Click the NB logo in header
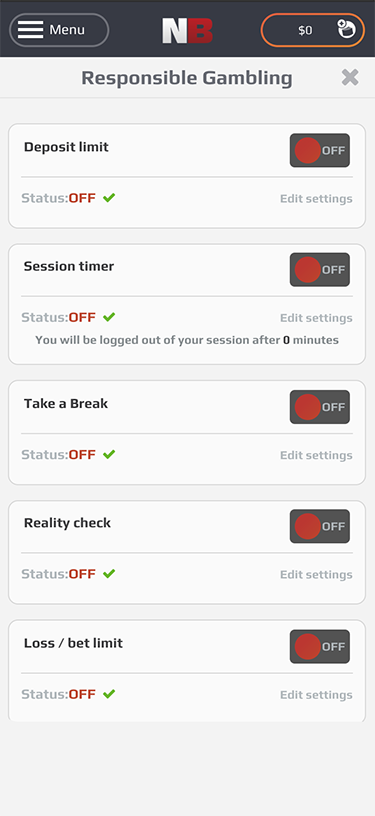This screenshot has width=375, height=816. (x=187, y=31)
